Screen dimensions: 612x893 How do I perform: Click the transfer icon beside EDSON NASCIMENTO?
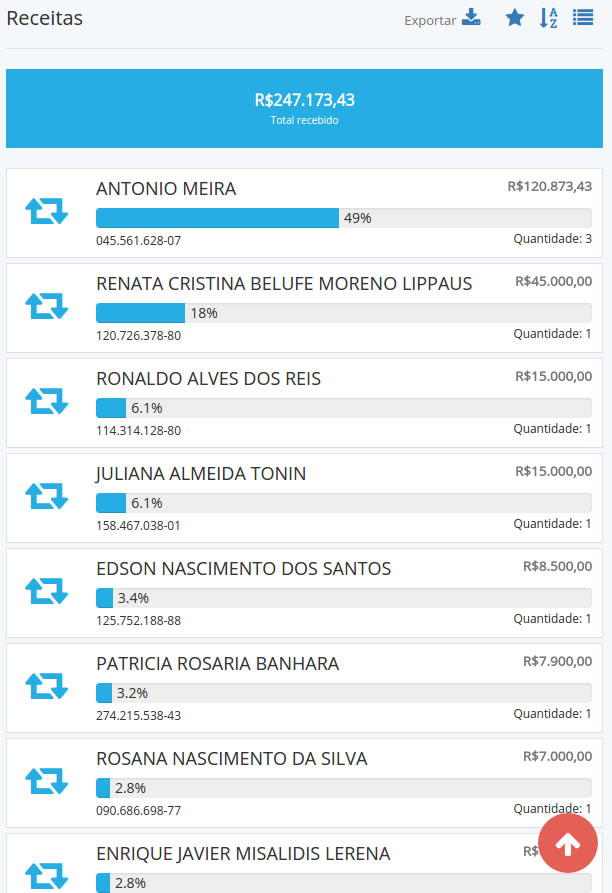(46, 591)
